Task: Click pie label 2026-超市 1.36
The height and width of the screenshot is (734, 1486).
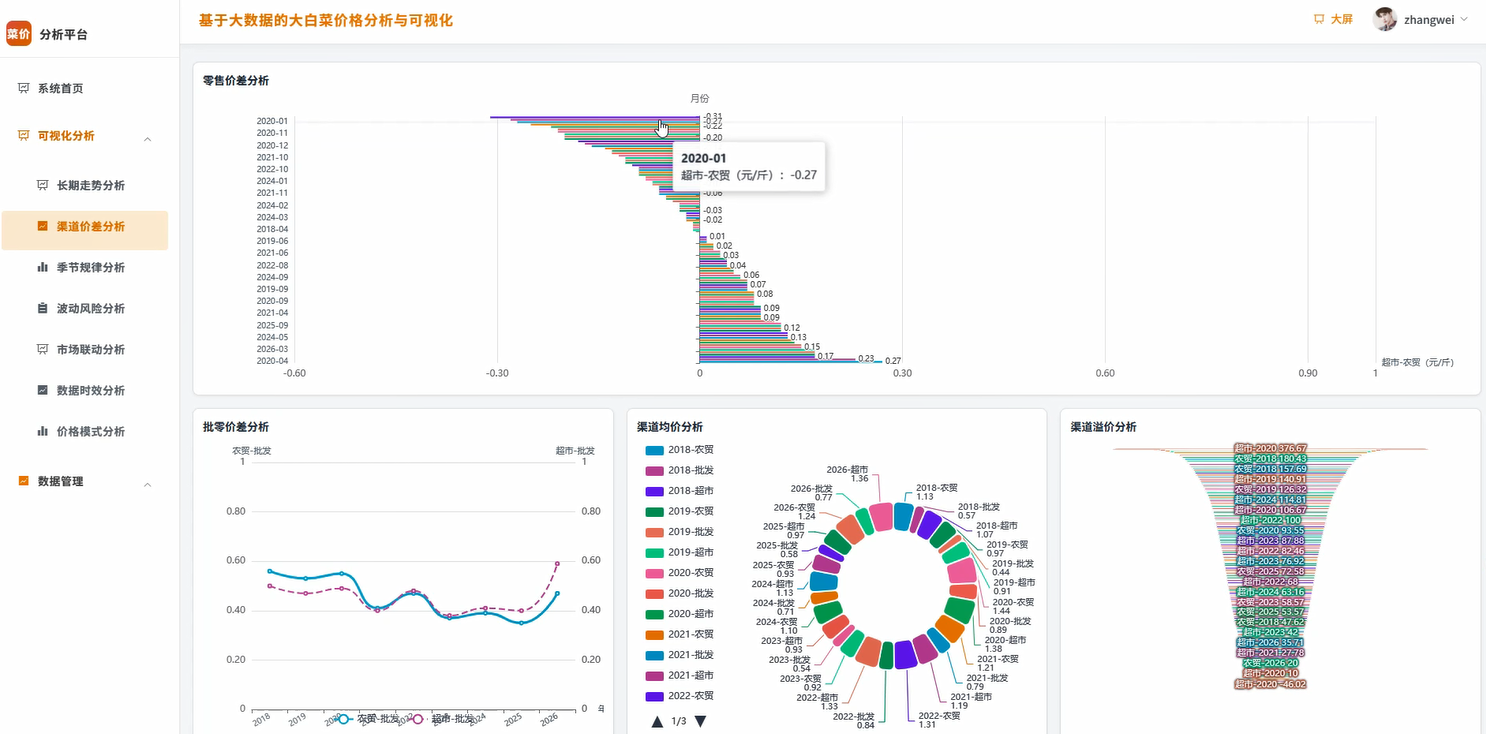Action: 848,474
